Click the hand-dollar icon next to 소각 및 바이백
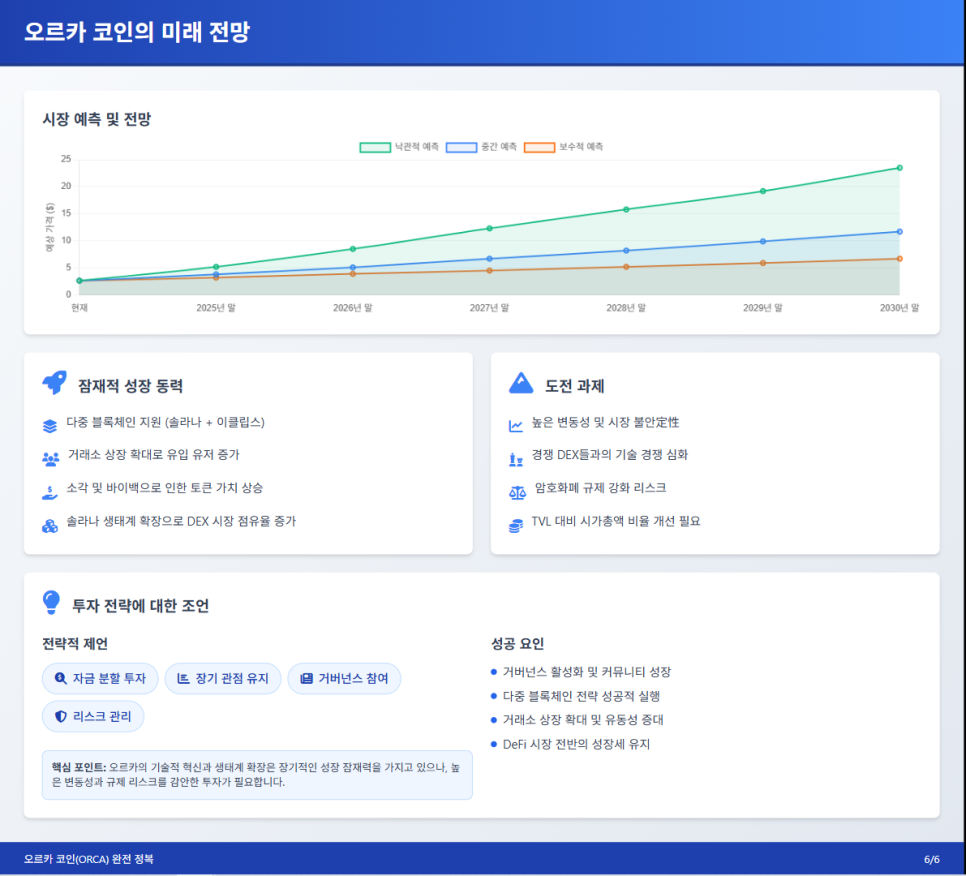This screenshot has width=966, height=876. pyautogui.click(x=50, y=492)
